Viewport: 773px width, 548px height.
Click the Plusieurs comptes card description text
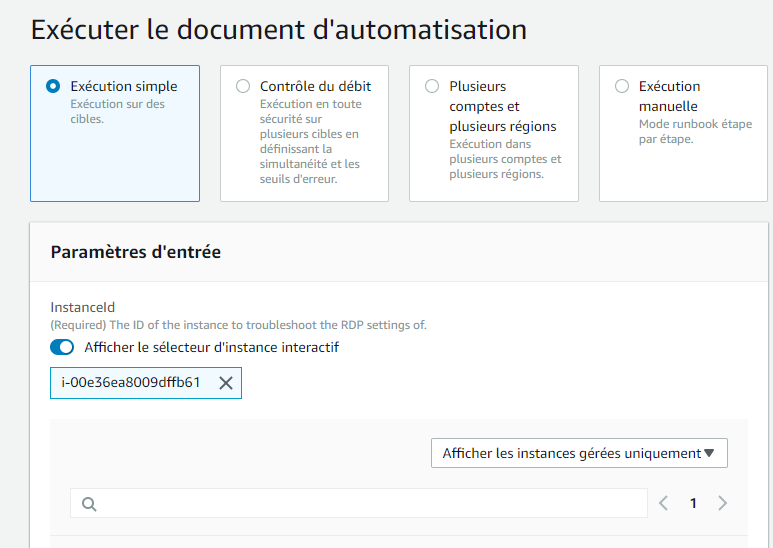505,159
